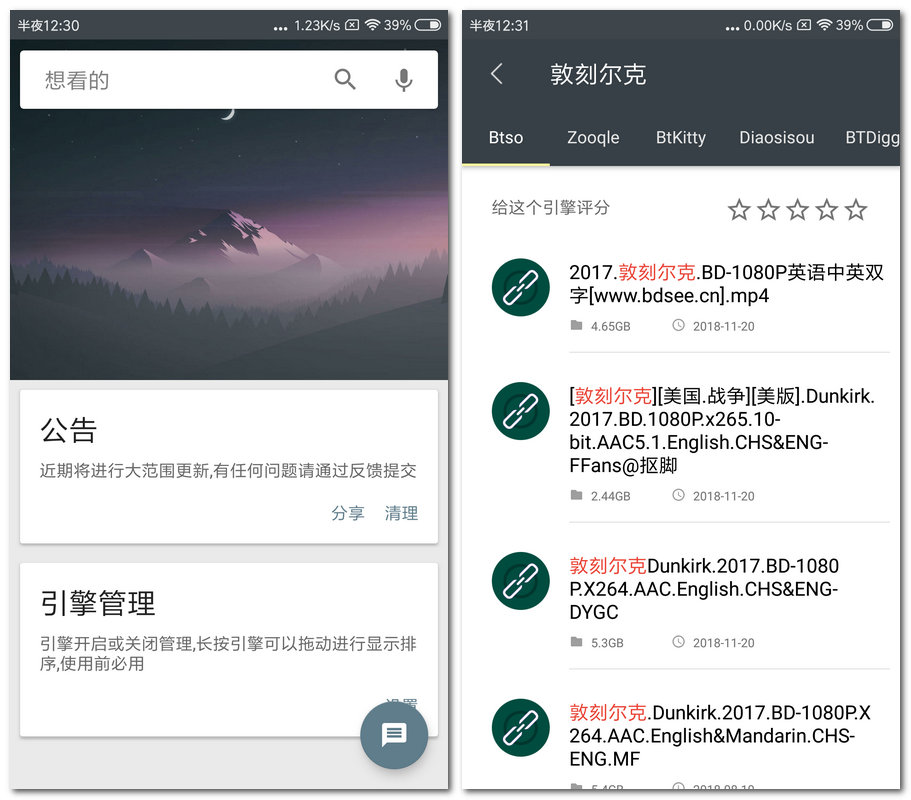Select the third rating star
Viewport: 911px width, 800px height.
[x=797, y=209]
